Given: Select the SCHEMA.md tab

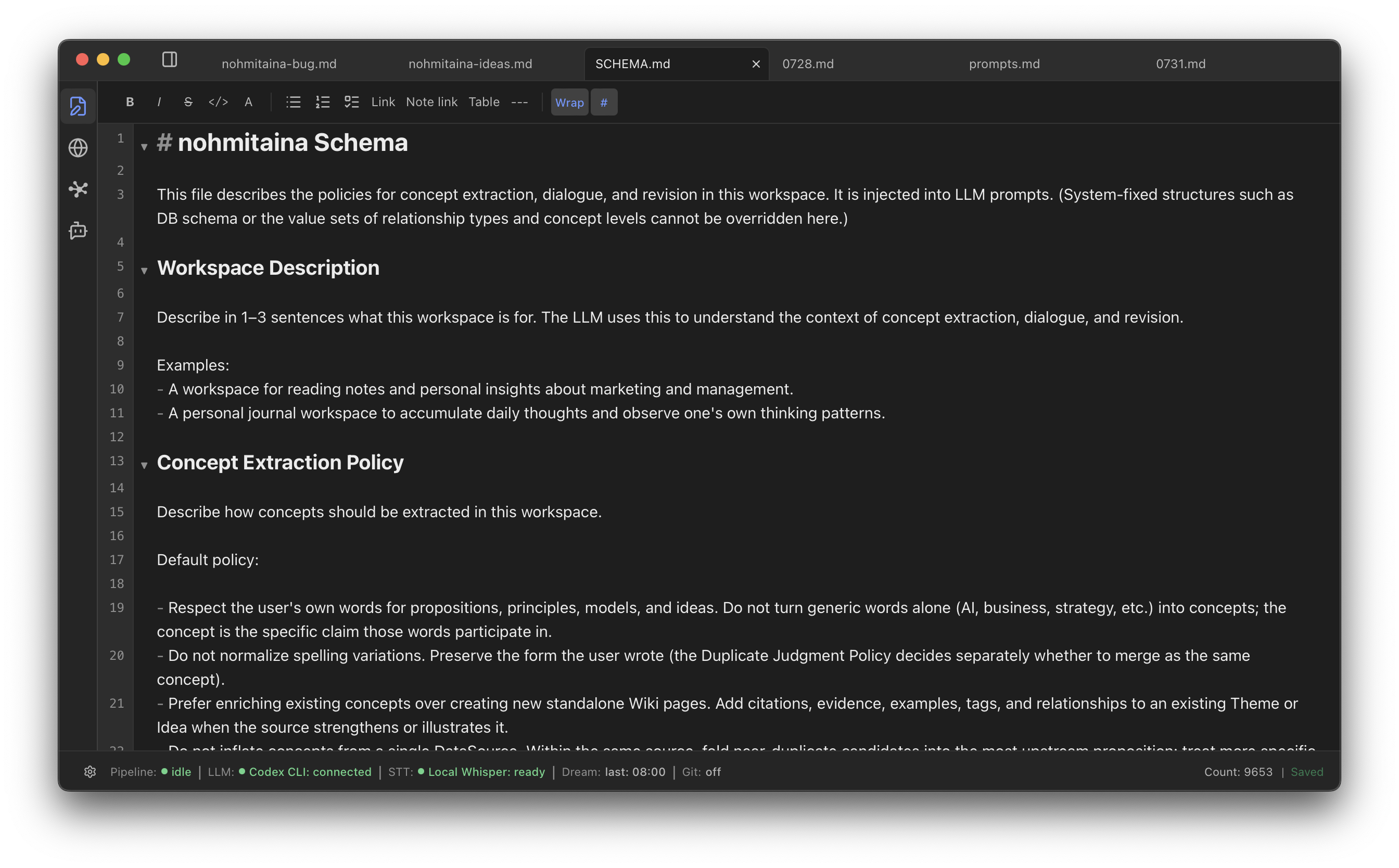Looking at the screenshot, I should 633,63.
